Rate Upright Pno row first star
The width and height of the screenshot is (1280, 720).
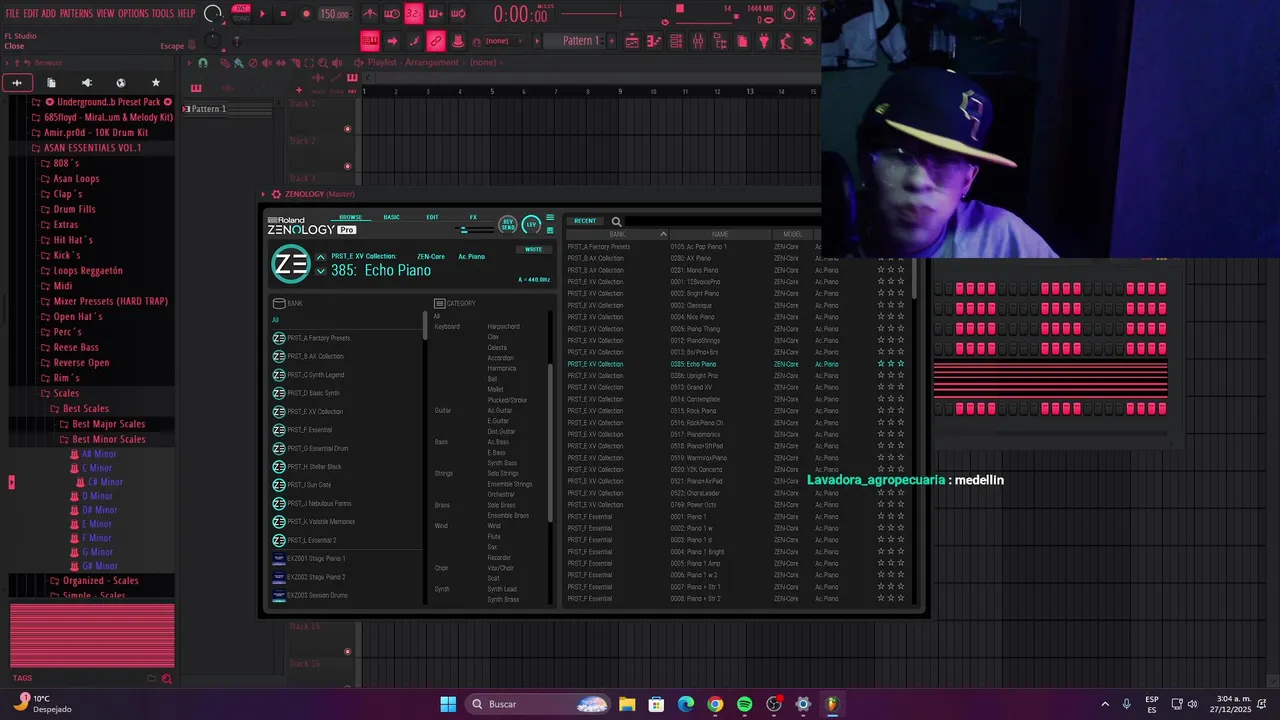pos(881,376)
